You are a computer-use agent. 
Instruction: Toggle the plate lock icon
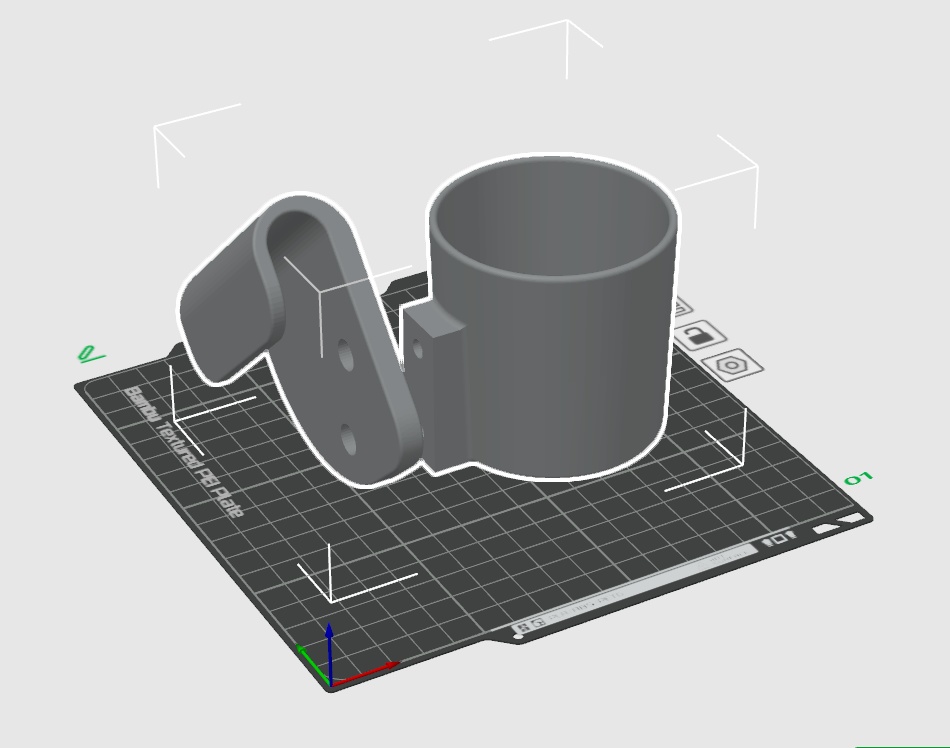pyautogui.click(x=702, y=334)
